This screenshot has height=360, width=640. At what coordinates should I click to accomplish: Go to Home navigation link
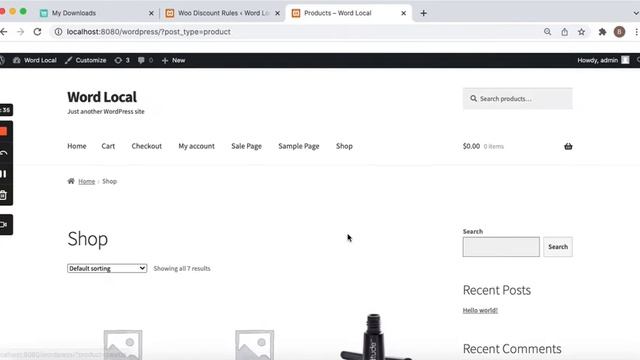point(77,146)
